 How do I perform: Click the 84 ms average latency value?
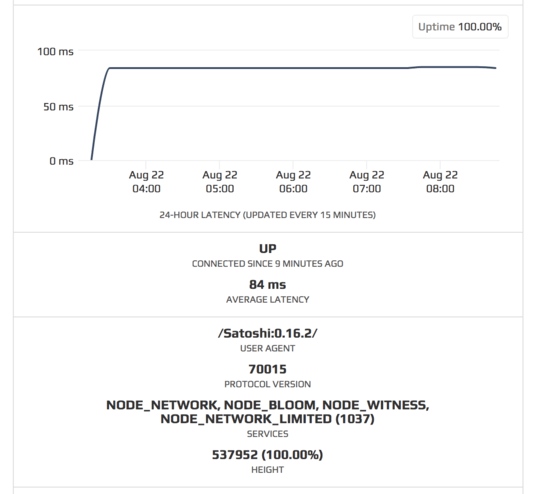tap(268, 285)
